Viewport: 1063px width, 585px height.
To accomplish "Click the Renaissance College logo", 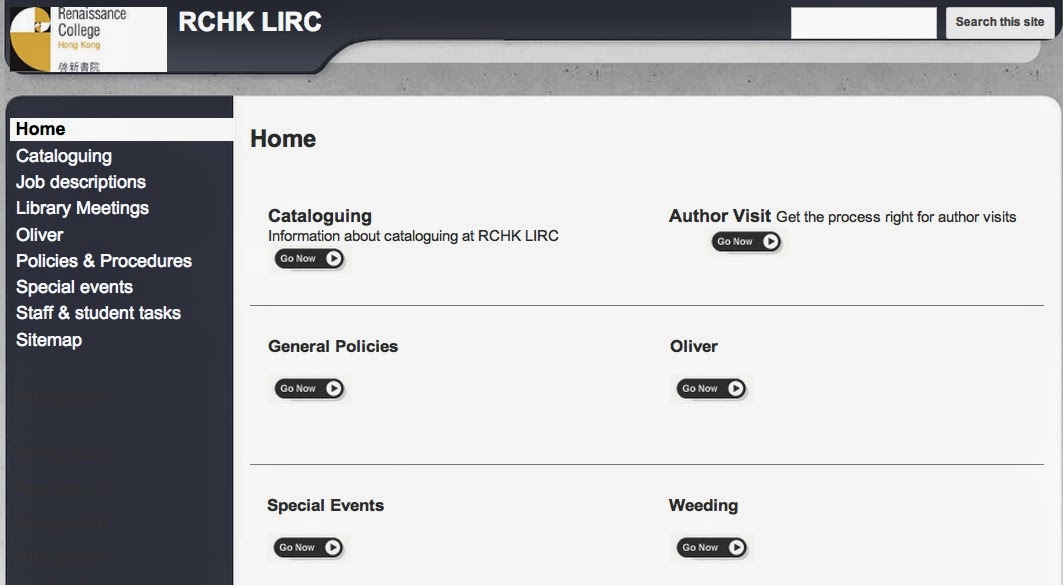I will point(88,39).
